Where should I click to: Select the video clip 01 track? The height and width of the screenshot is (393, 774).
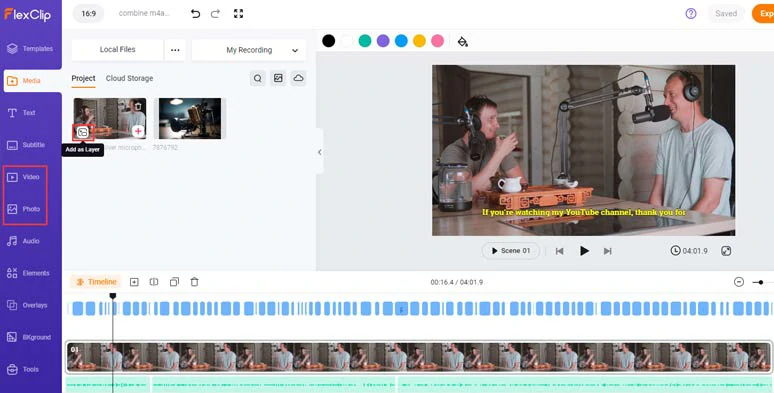[419, 357]
